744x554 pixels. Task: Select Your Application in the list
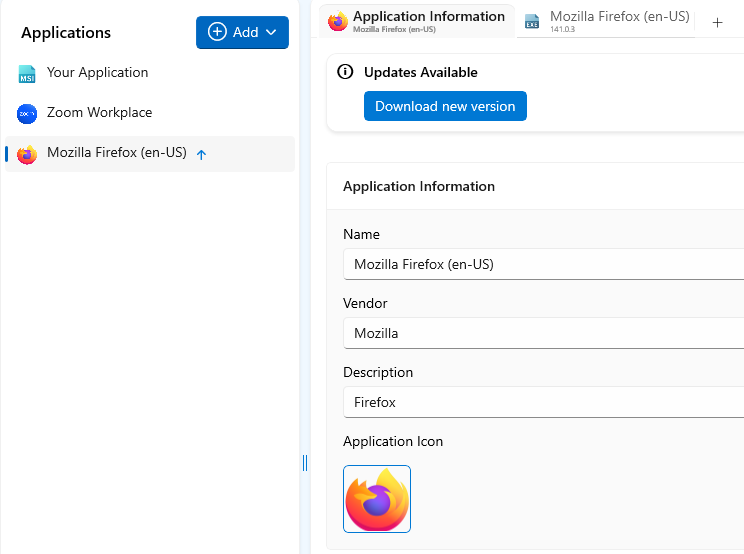(x=97, y=73)
